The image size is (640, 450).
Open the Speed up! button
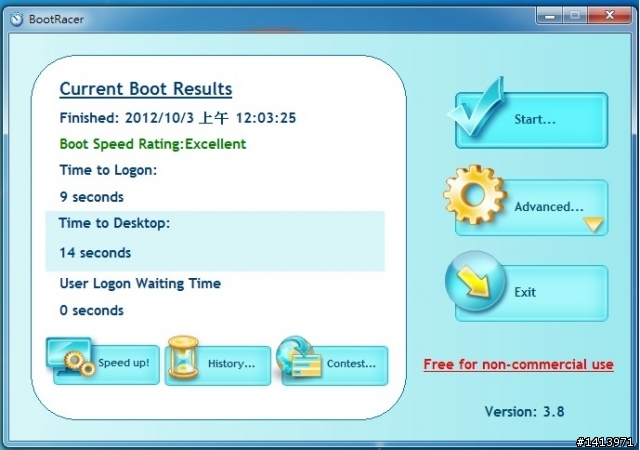pos(106,364)
